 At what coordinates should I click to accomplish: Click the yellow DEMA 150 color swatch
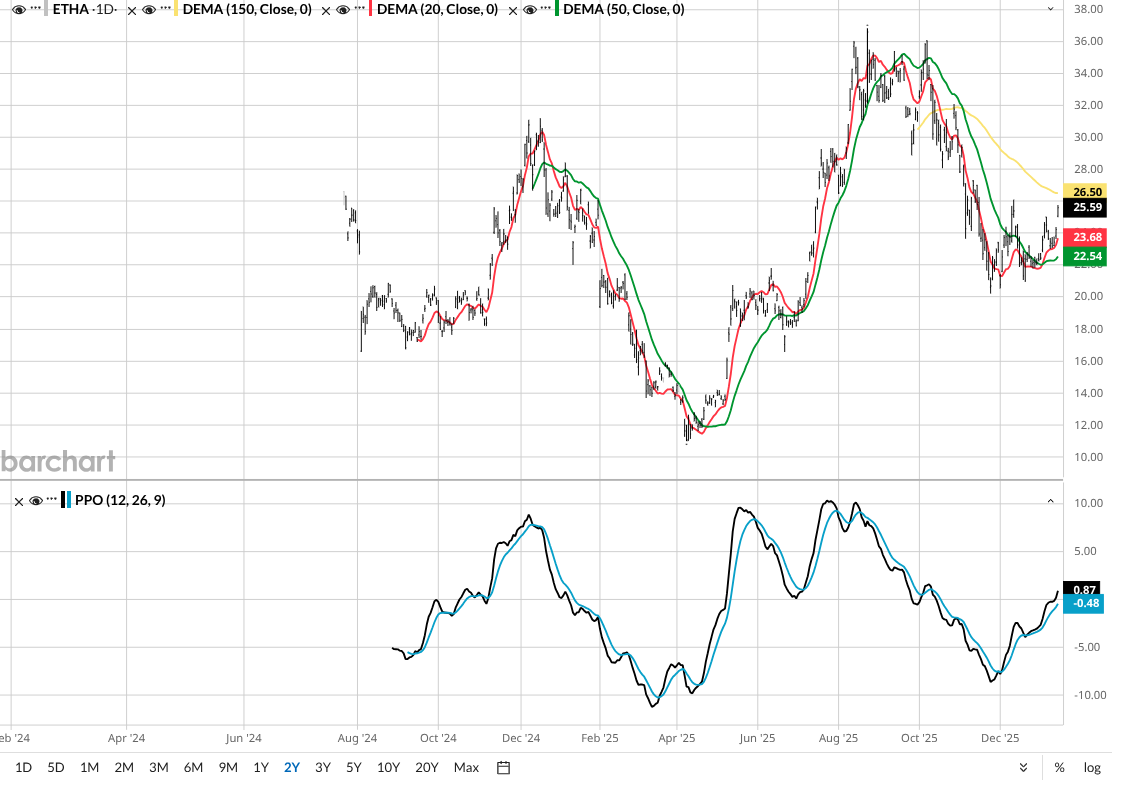pos(177,9)
